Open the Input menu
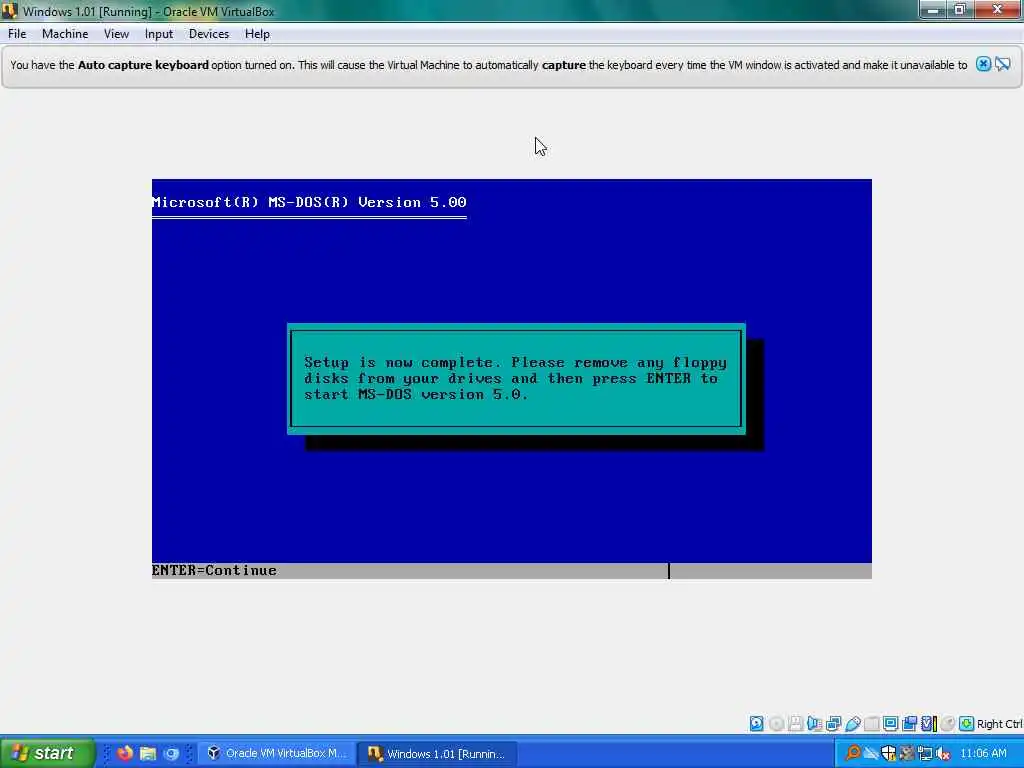The height and width of the screenshot is (768, 1024). [159, 34]
